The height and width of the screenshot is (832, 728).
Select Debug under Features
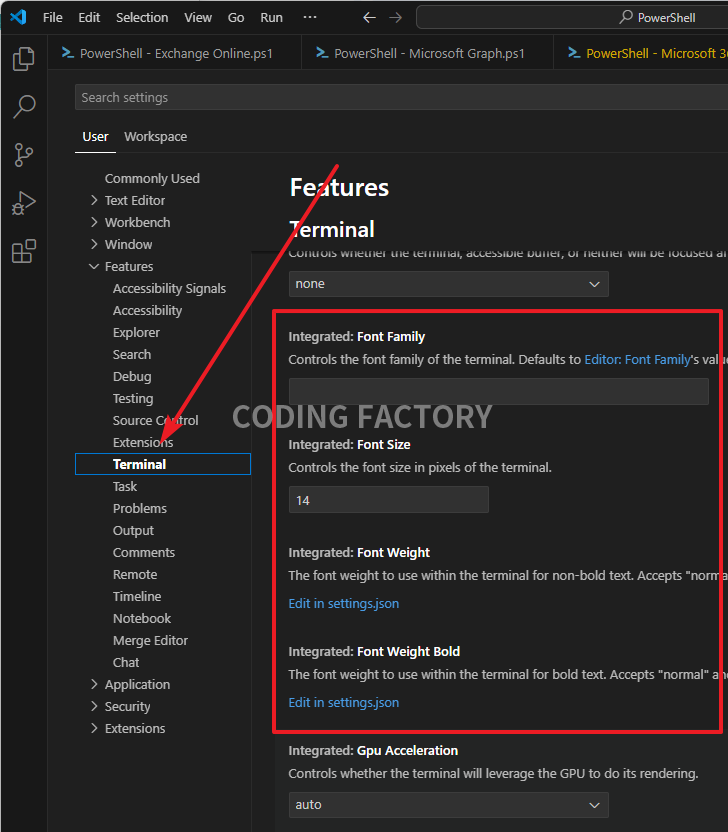[132, 377]
